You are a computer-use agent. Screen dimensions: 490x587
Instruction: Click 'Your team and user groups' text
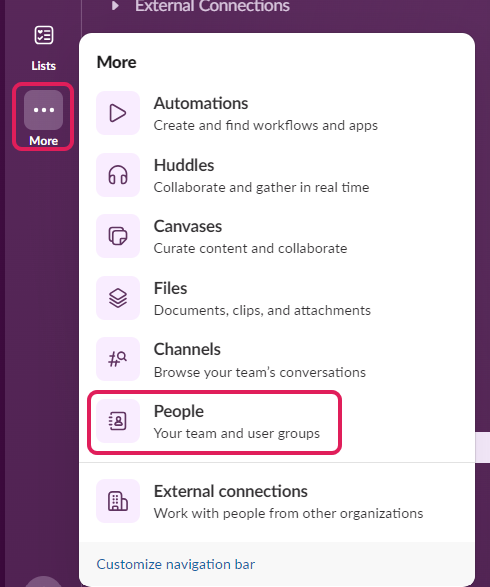pos(237,434)
